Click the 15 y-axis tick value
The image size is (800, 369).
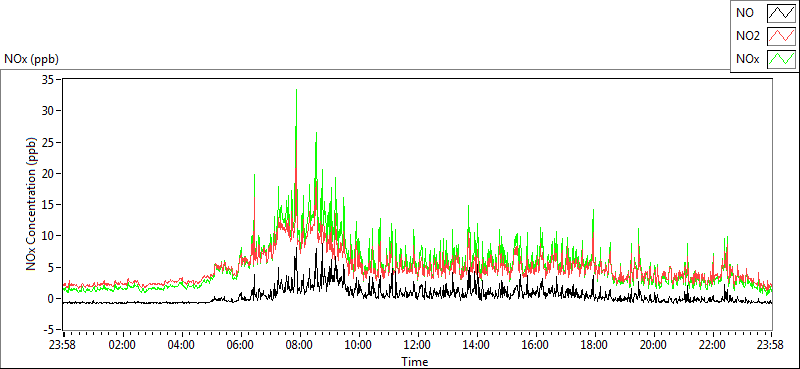(x=48, y=205)
